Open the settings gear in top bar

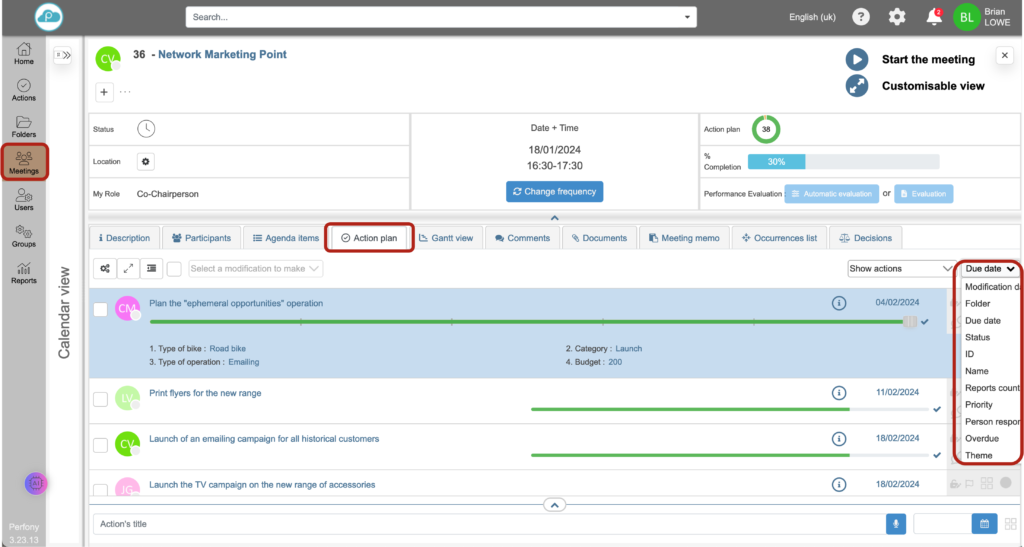tap(897, 17)
